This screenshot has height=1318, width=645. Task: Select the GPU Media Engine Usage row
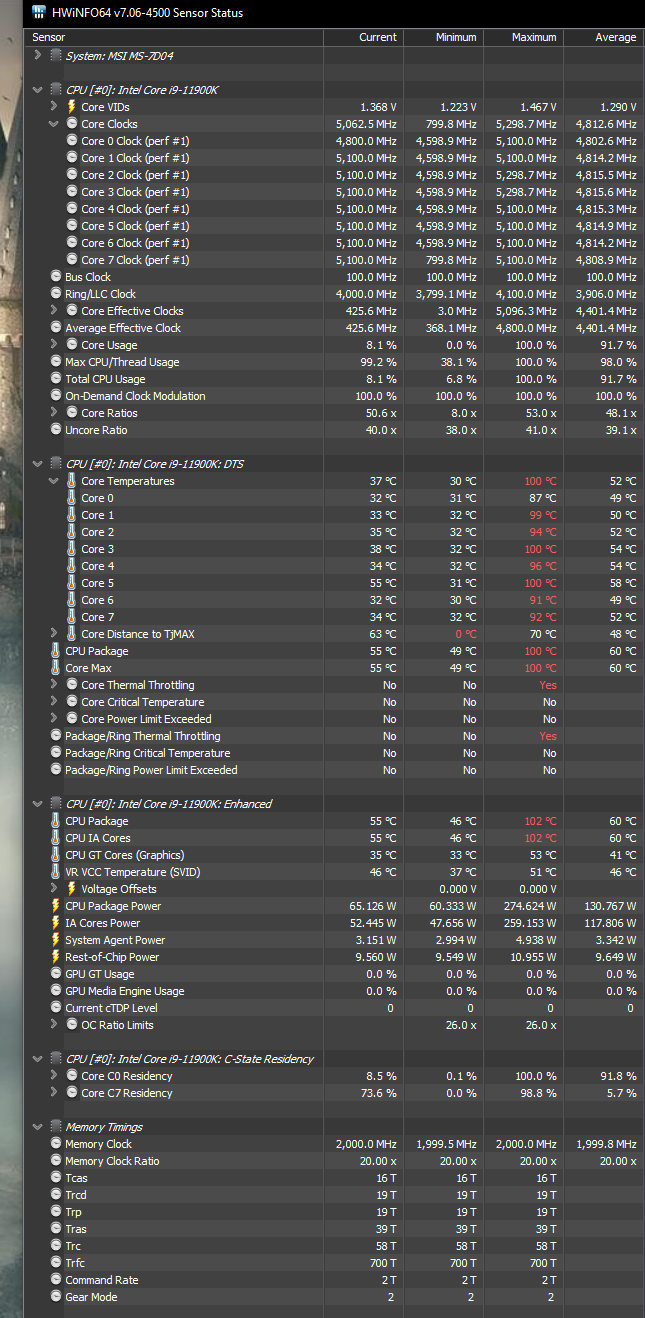[335, 991]
